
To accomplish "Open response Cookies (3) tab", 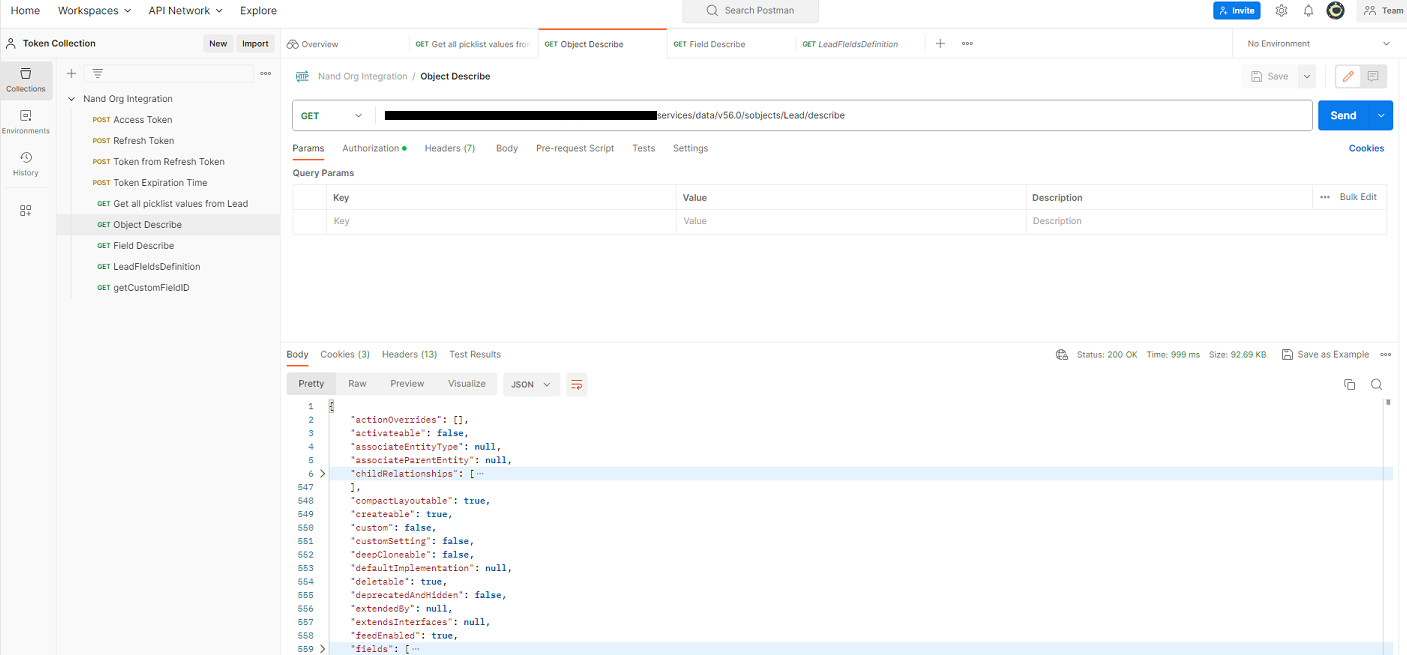I will click(x=345, y=354).
